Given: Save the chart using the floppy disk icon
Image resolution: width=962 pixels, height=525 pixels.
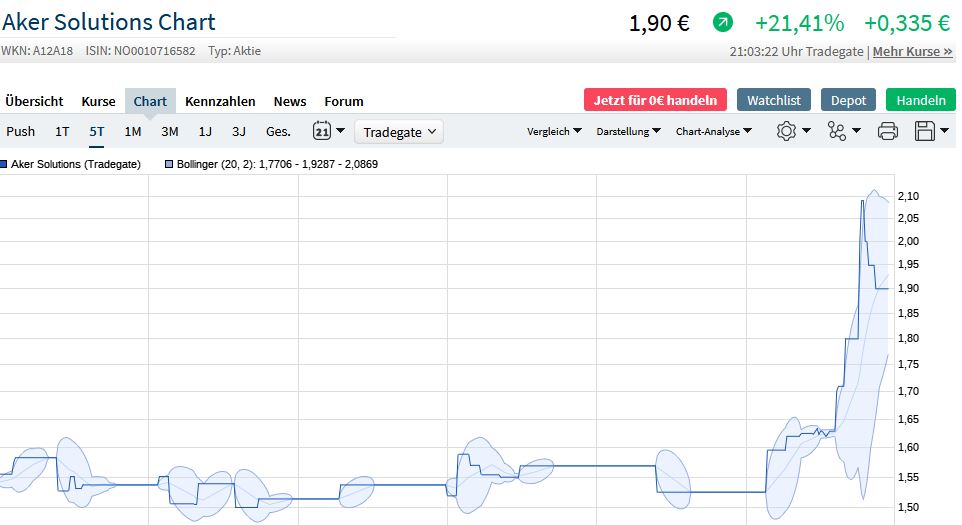Looking at the screenshot, I should pyautogui.click(x=925, y=131).
